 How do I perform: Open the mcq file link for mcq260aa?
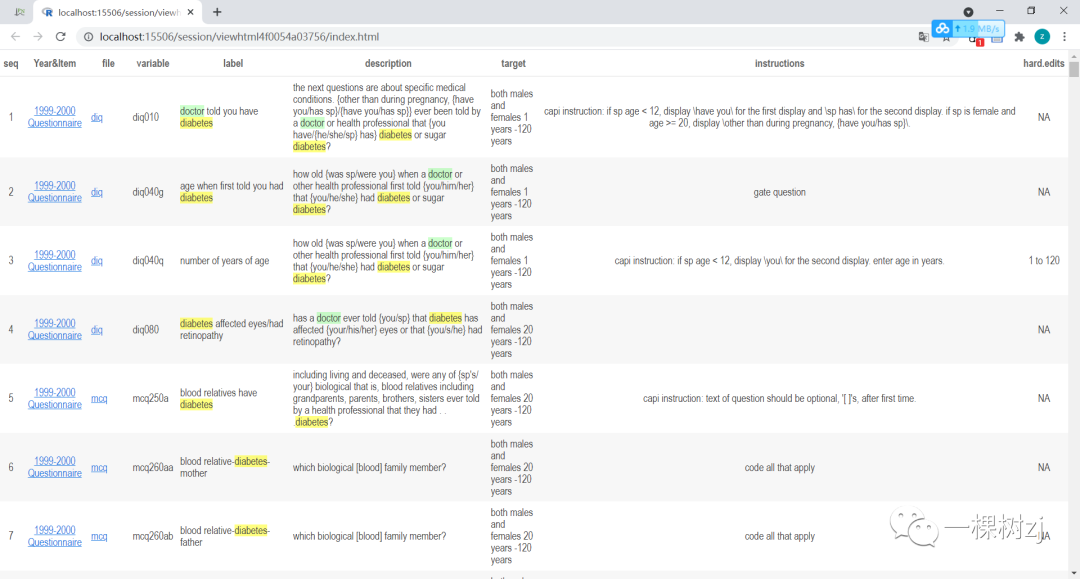click(x=99, y=467)
